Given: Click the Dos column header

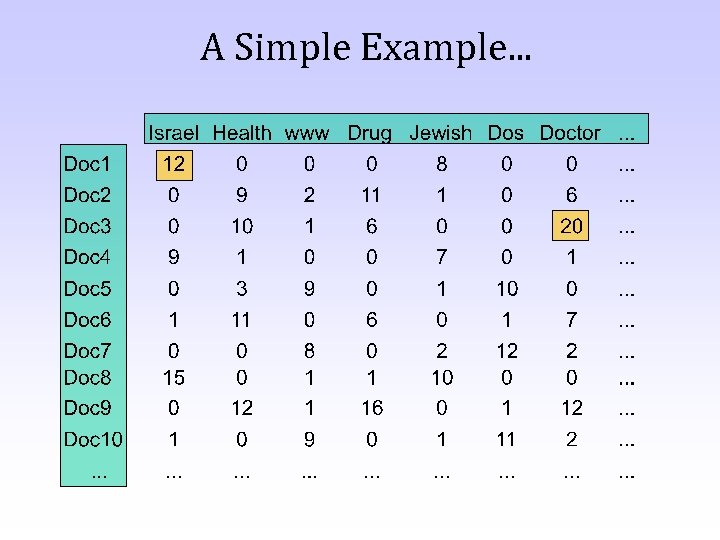Looking at the screenshot, I should [x=506, y=132].
